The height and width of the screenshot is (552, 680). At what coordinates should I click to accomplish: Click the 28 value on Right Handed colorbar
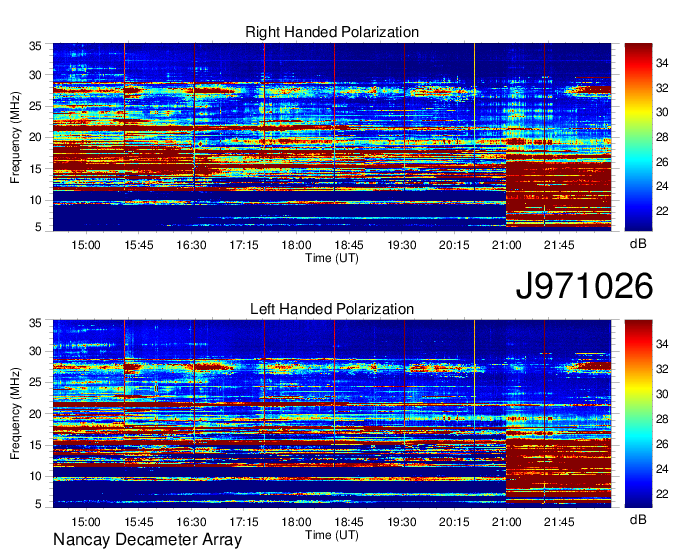point(662,137)
